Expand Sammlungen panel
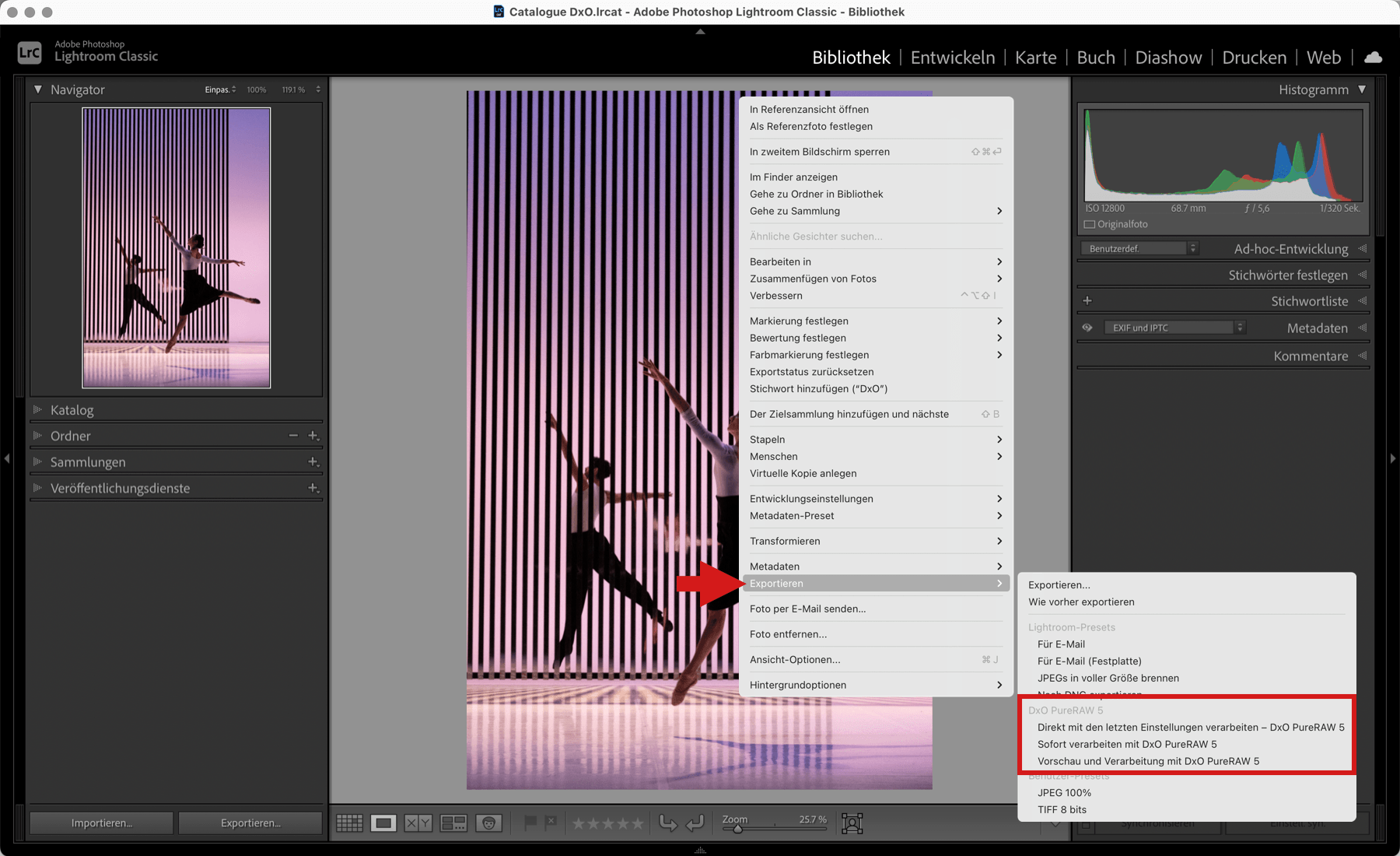This screenshot has width=1400, height=856. tap(37, 462)
